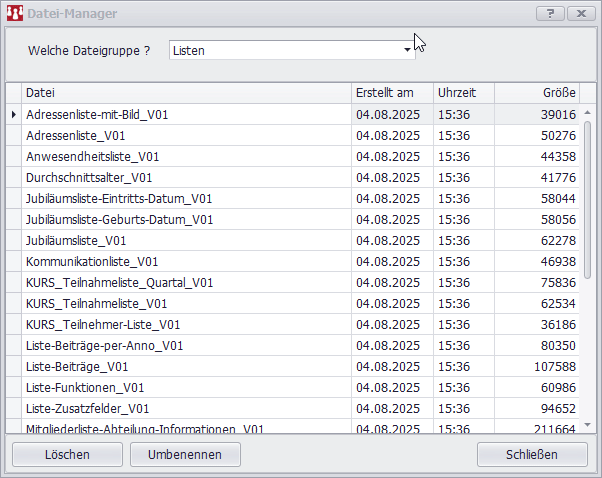
Task: Click the help question mark button
Action: pyautogui.click(x=550, y=14)
